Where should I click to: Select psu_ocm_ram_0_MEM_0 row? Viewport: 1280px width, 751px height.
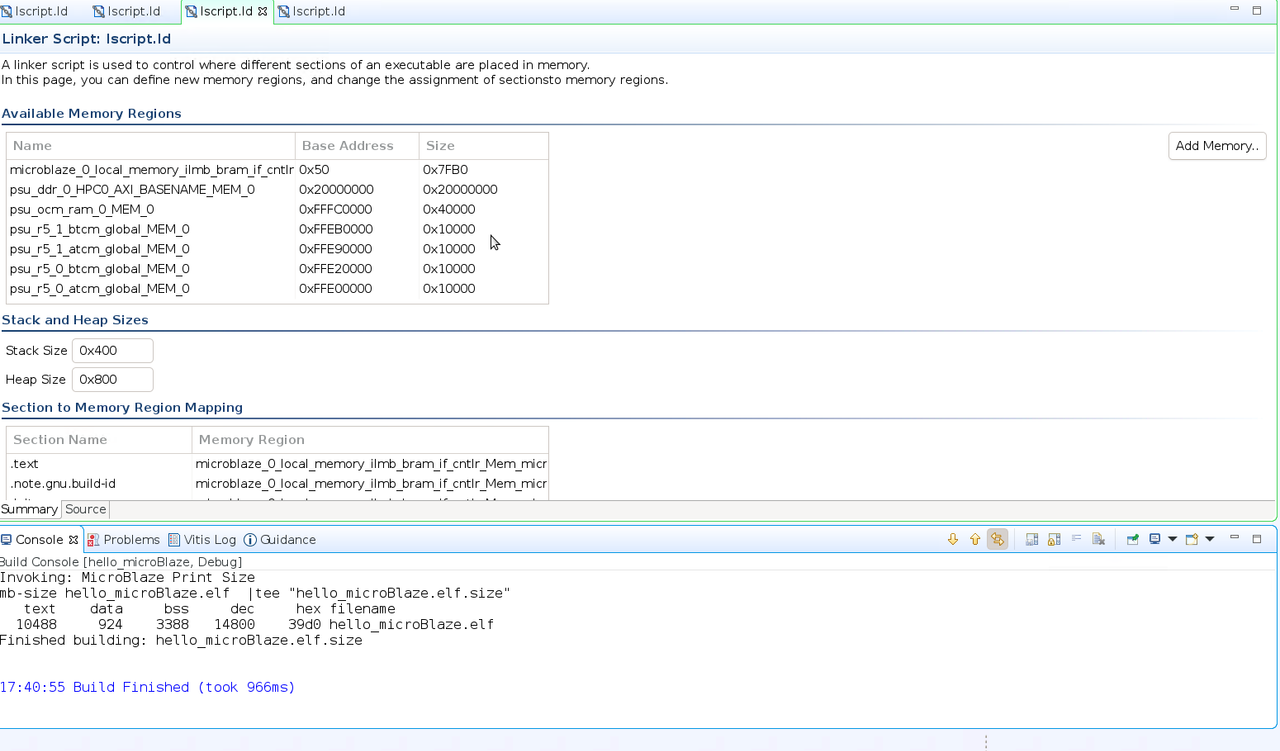[x=277, y=209]
